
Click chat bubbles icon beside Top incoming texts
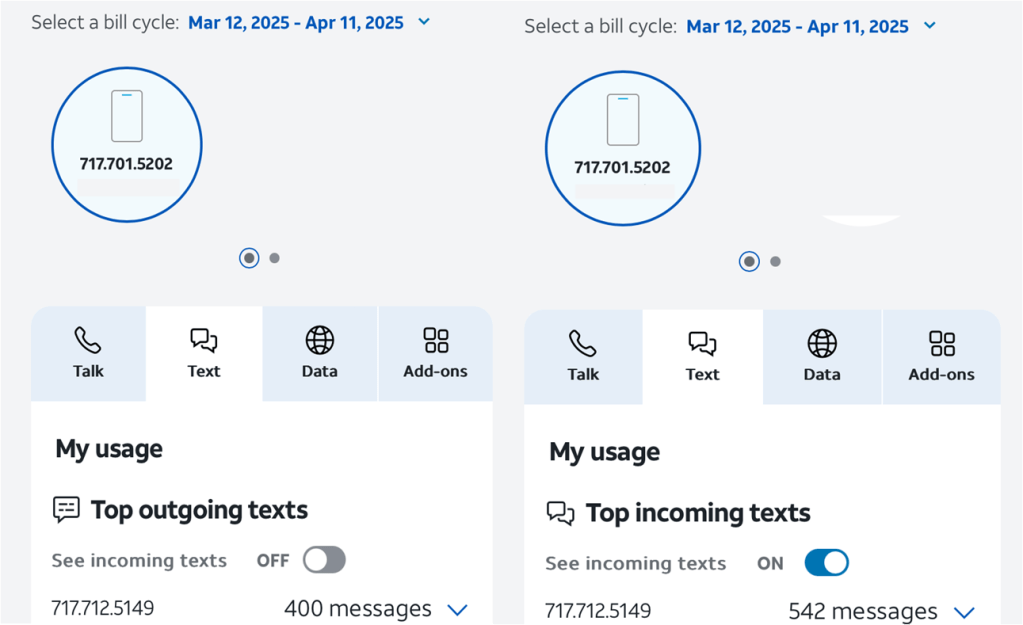pyautogui.click(x=560, y=514)
